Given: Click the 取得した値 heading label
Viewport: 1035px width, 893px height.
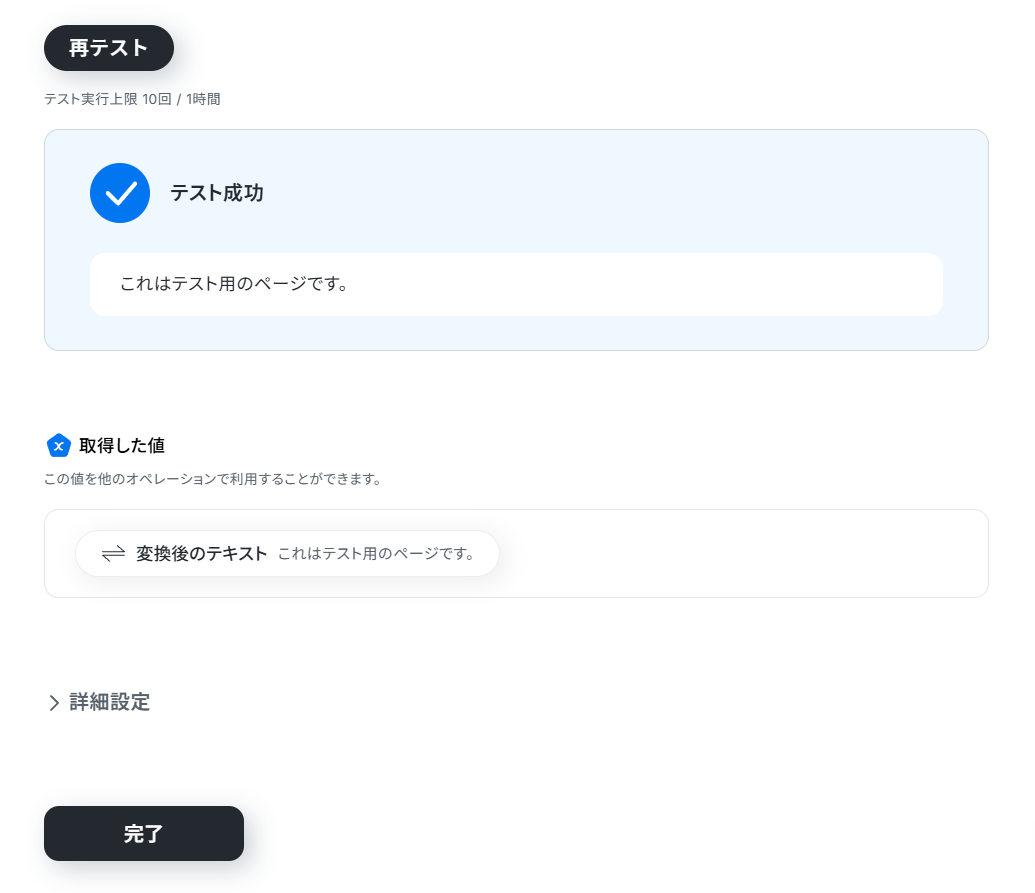Looking at the screenshot, I should (x=122, y=446).
